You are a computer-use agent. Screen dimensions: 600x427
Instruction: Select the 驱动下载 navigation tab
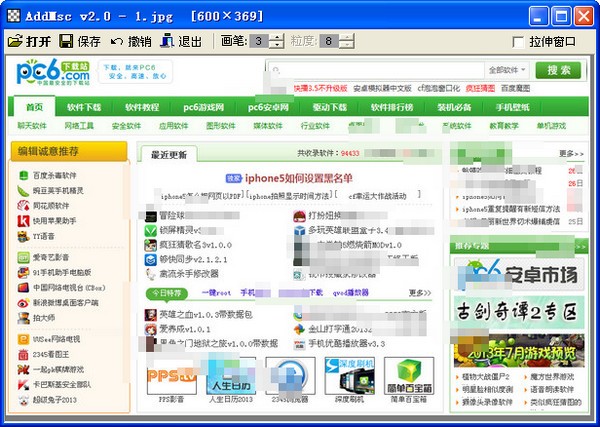(x=329, y=107)
